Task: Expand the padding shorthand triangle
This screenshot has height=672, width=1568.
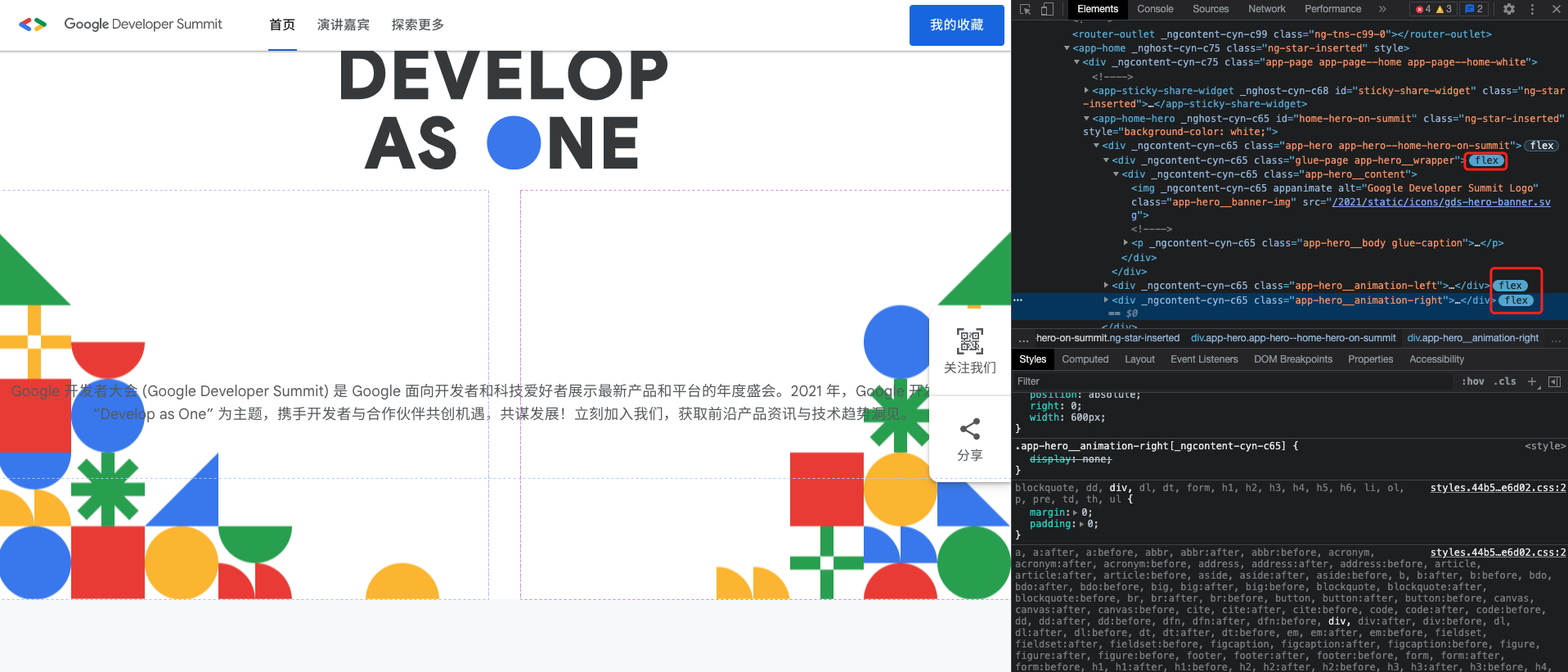Action: (1082, 524)
